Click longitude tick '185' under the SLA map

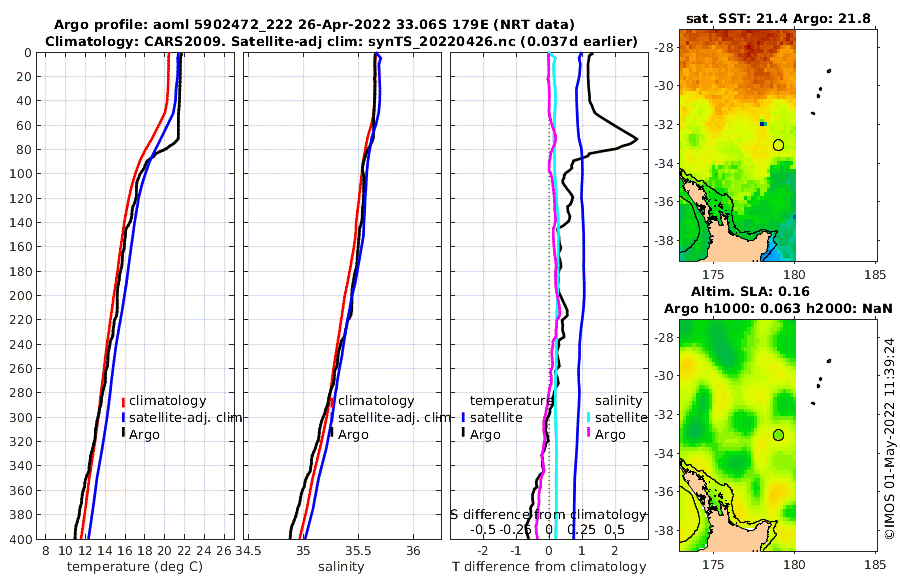tap(875, 564)
